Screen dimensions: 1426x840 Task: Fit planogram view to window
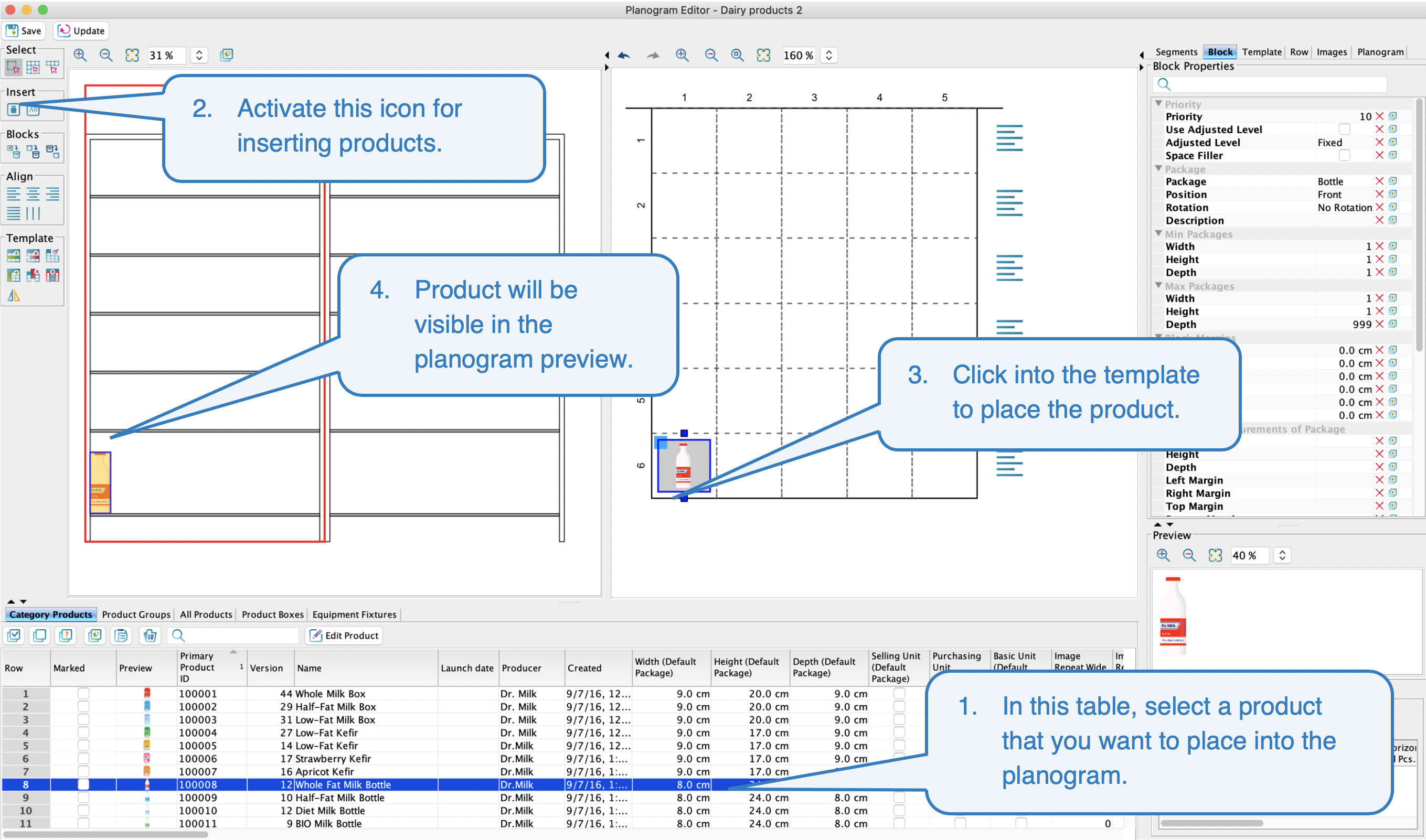point(132,55)
